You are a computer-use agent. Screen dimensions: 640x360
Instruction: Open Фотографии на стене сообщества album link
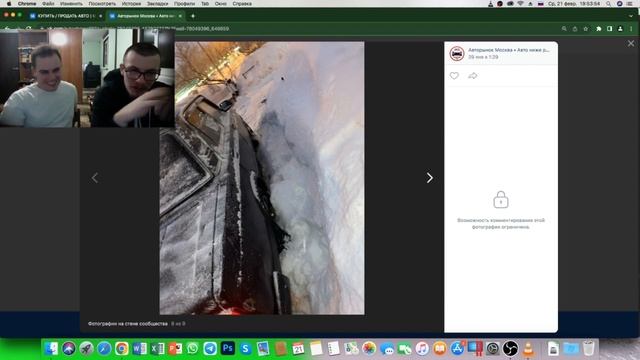coord(128,324)
